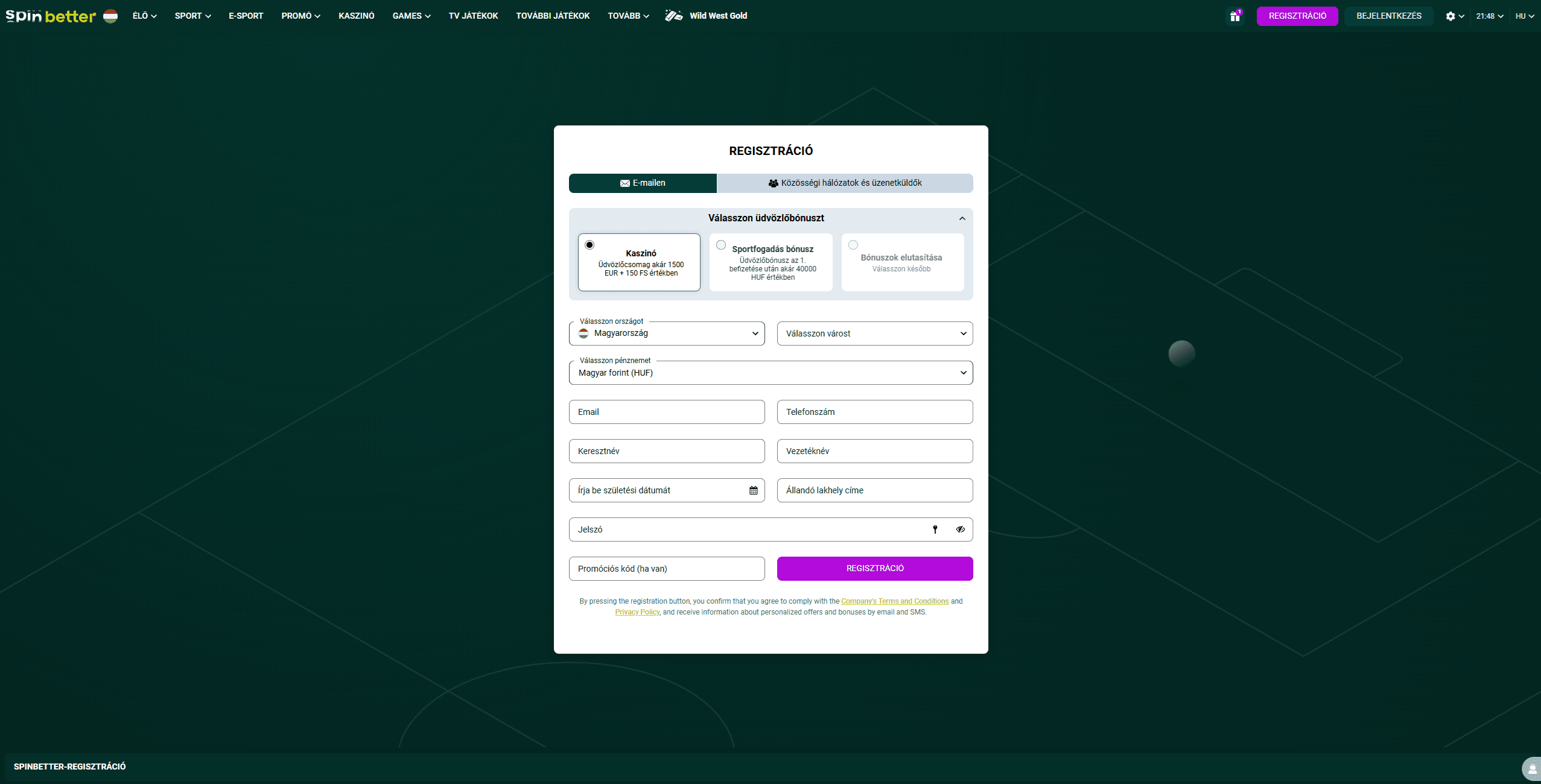Select the Bónuszok elutasítása radio option

pyautogui.click(x=853, y=245)
